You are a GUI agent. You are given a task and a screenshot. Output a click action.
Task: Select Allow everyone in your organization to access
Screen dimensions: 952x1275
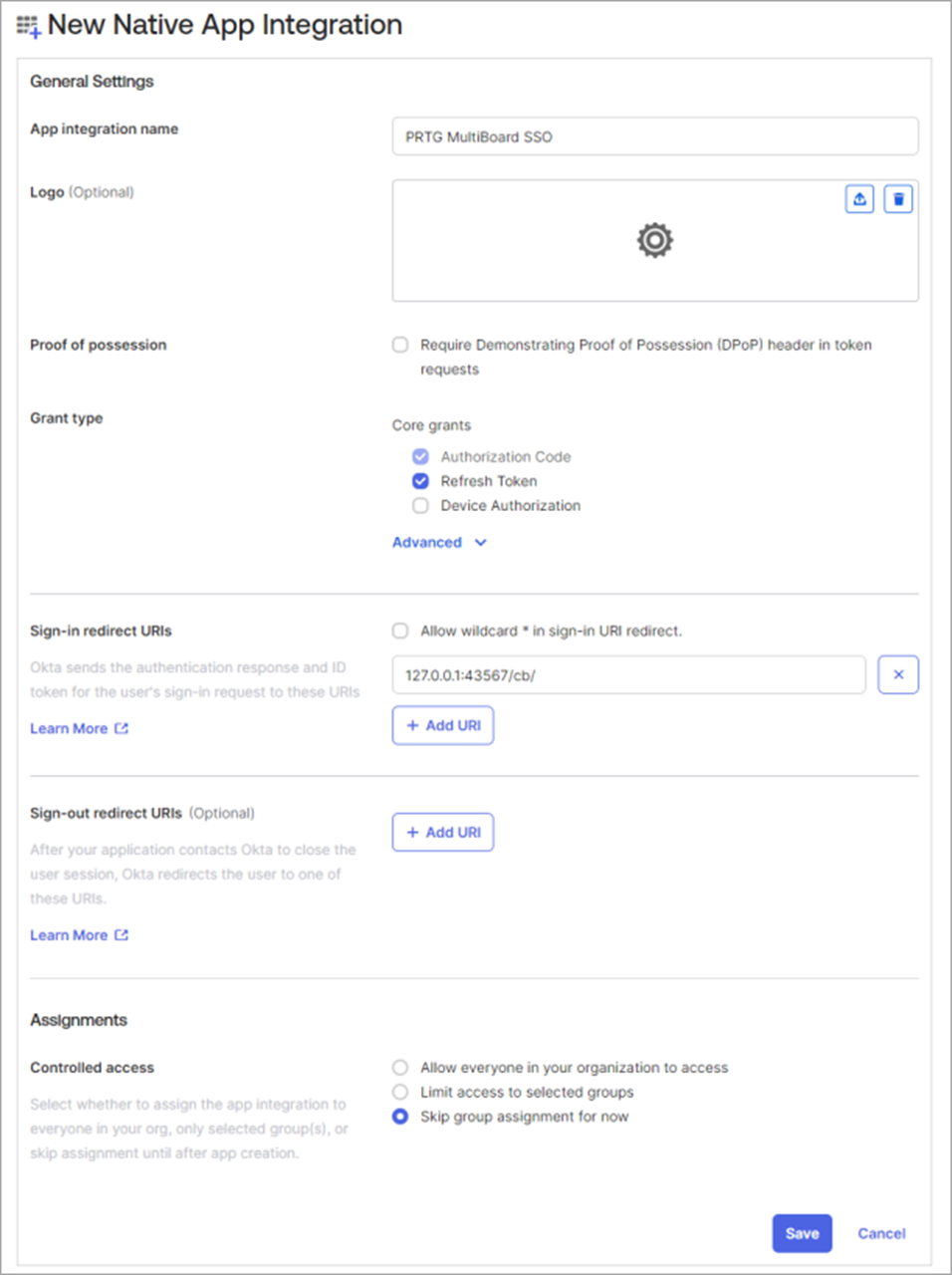click(x=400, y=1067)
